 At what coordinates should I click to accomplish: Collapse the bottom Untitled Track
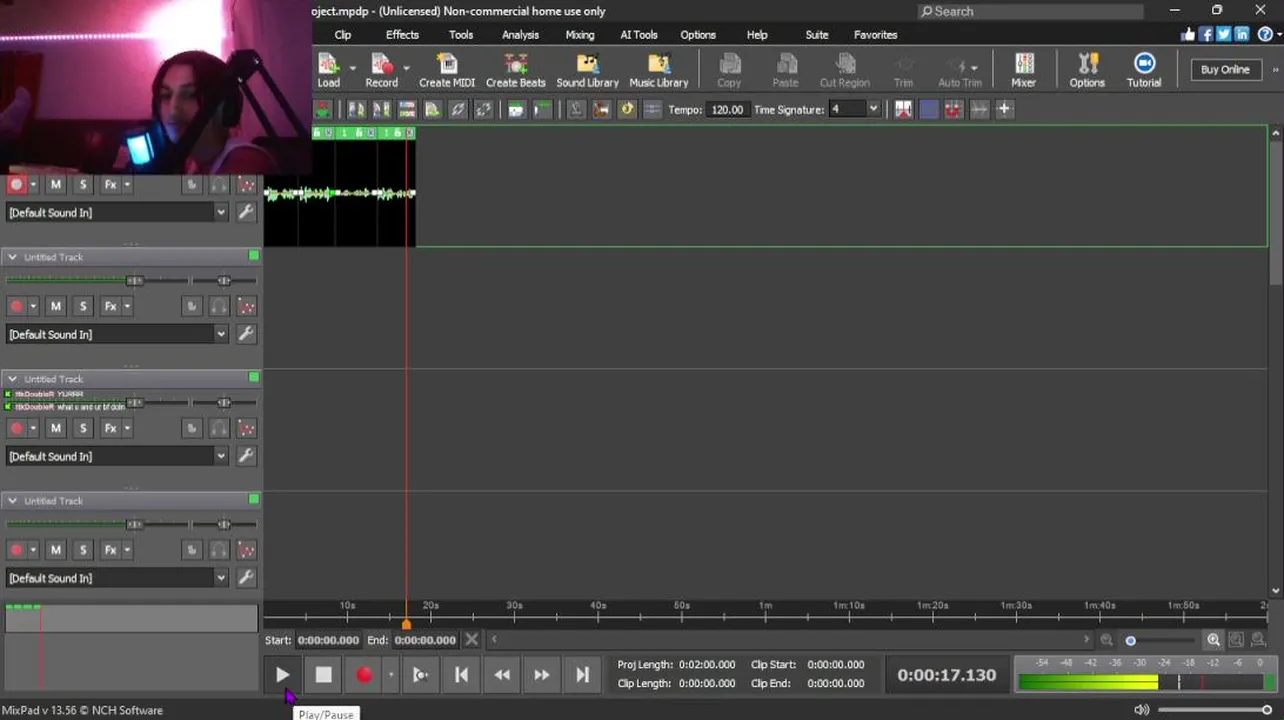12,501
